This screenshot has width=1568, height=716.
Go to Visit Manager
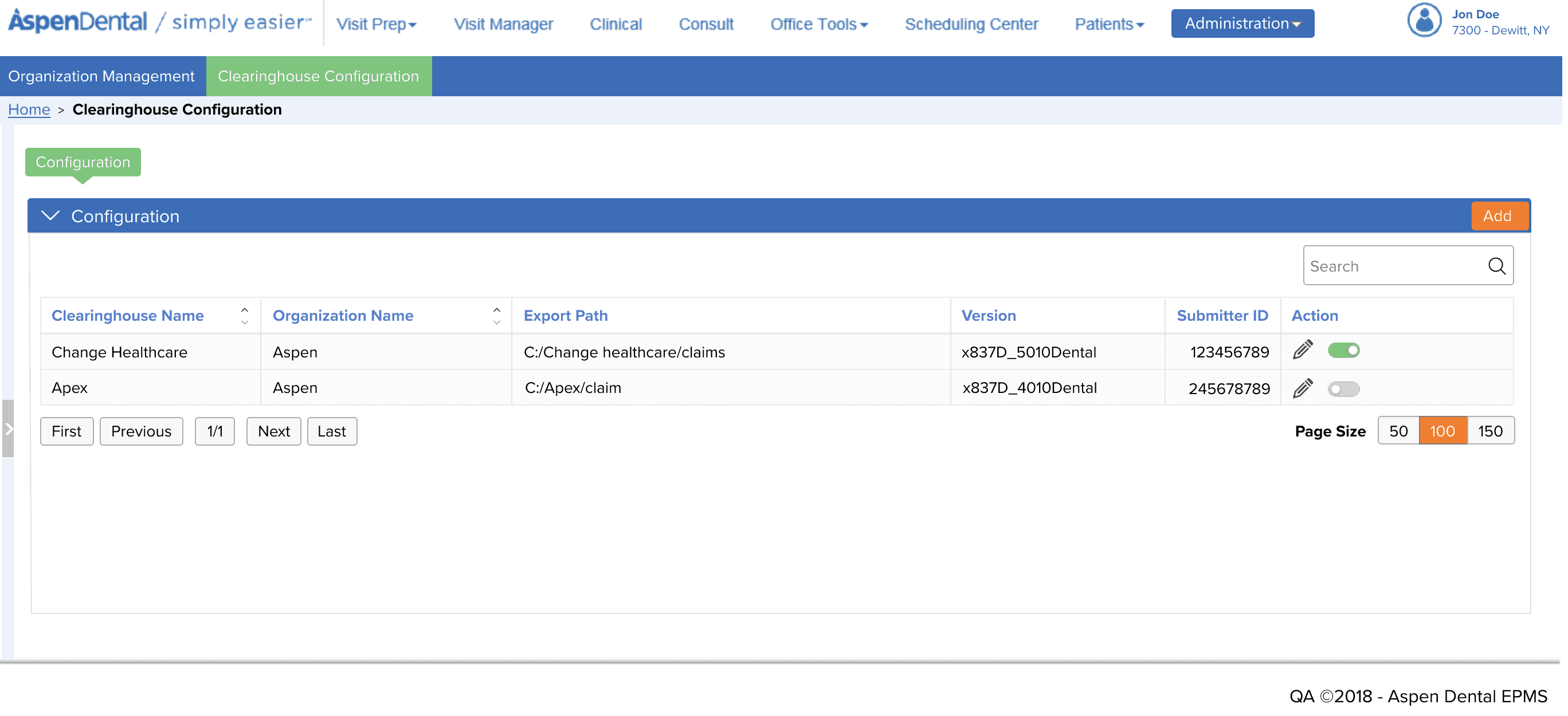pos(503,24)
